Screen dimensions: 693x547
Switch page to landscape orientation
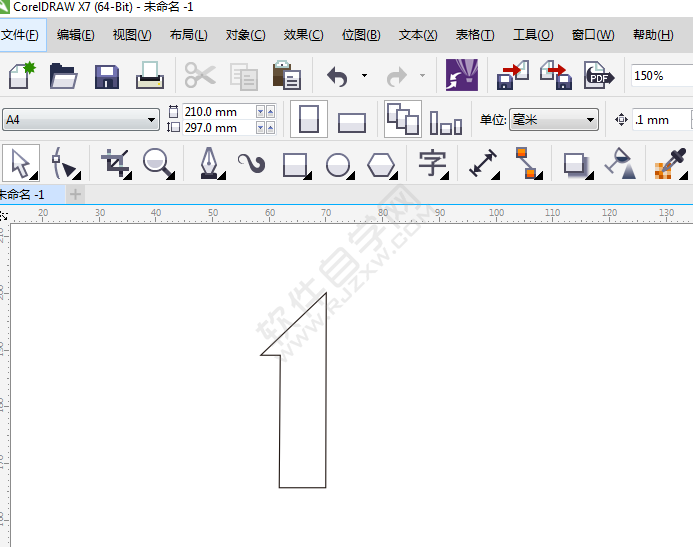click(352, 121)
